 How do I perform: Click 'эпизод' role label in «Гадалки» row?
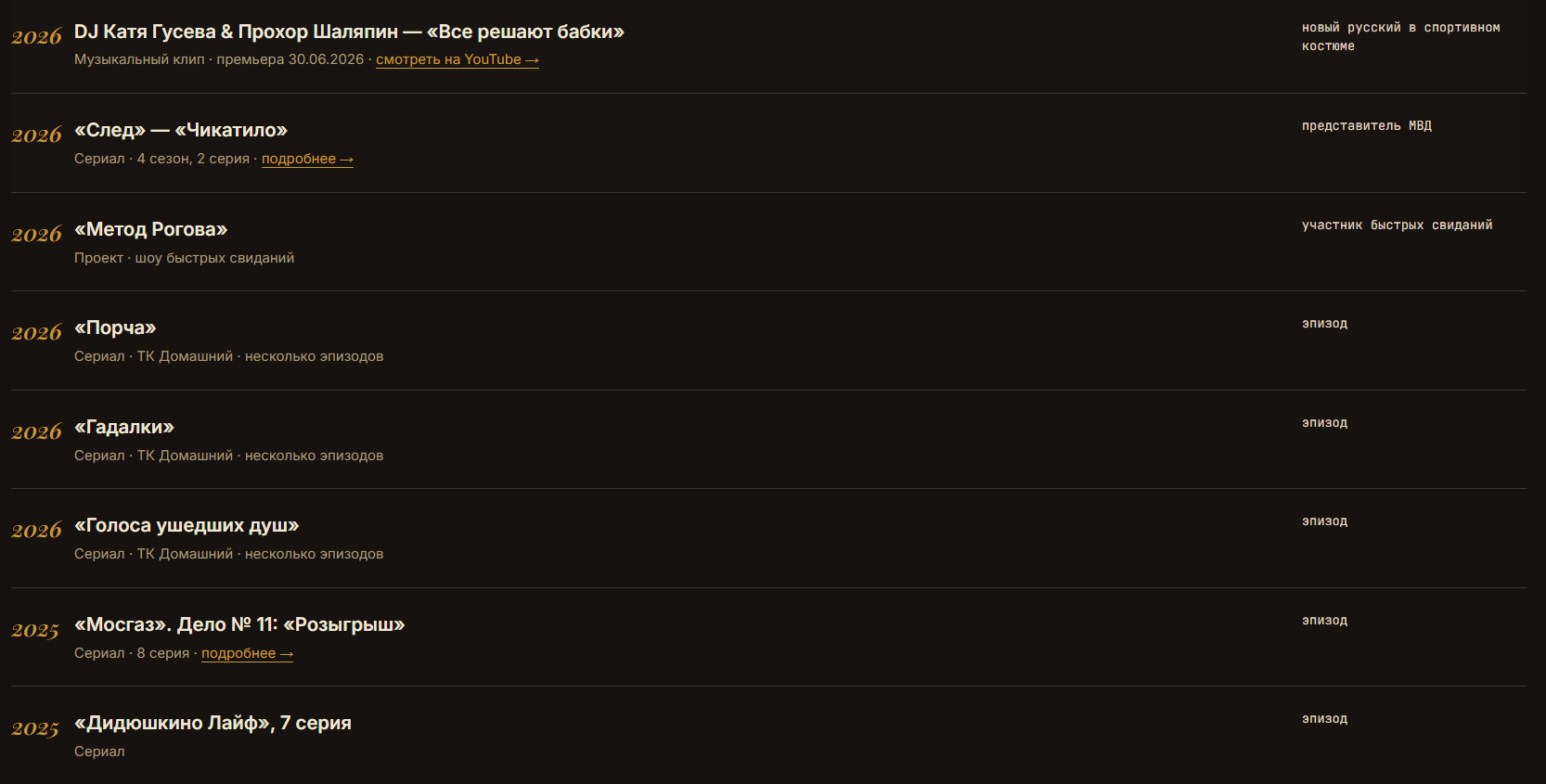coord(1324,423)
